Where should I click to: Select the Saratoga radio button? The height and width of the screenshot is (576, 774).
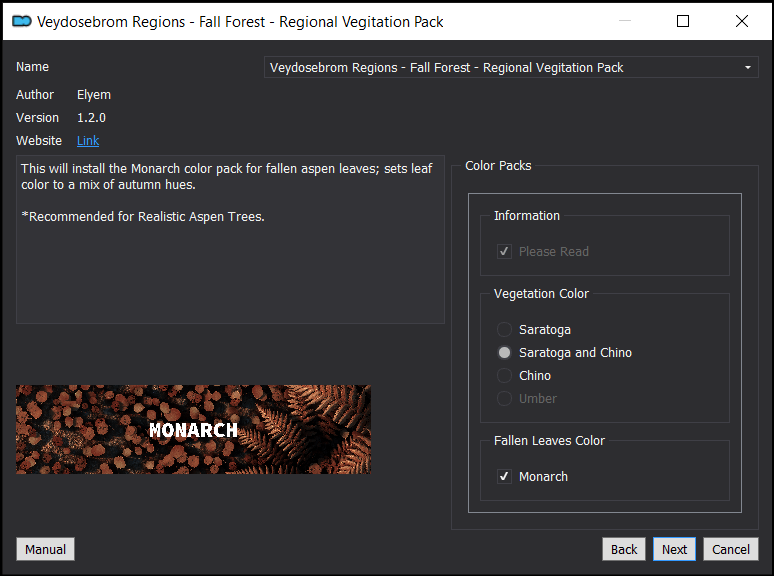pyautogui.click(x=504, y=329)
